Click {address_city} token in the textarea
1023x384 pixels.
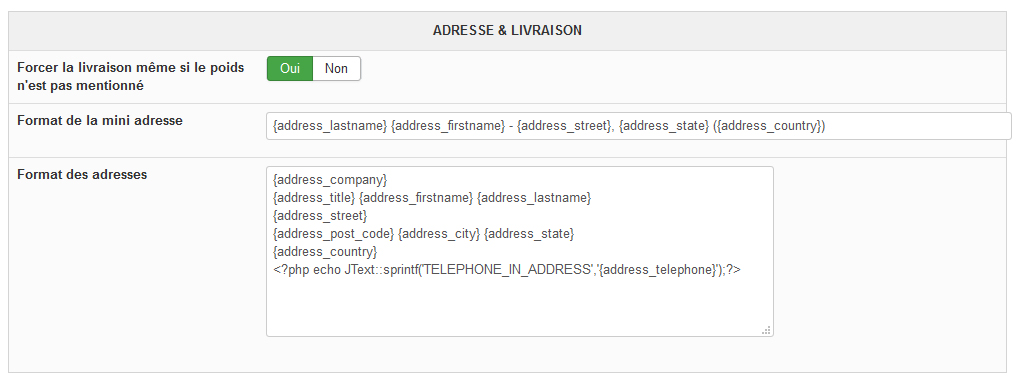[439, 233]
